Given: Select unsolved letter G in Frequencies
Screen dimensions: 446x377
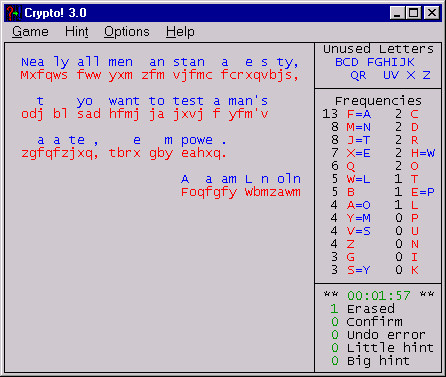Looking at the screenshot, I should pyautogui.click(x=351, y=257).
